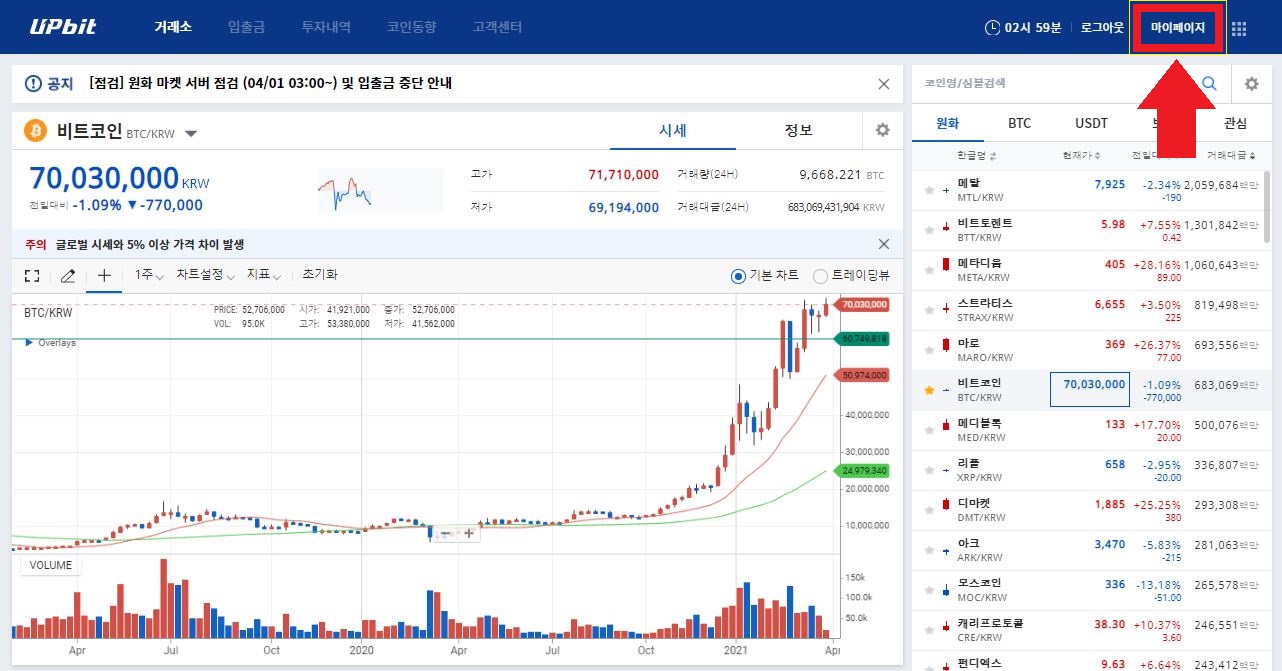Image resolution: width=1282 pixels, height=671 pixels.
Task: Expand the Overlays section on chart
Action: point(50,343)
